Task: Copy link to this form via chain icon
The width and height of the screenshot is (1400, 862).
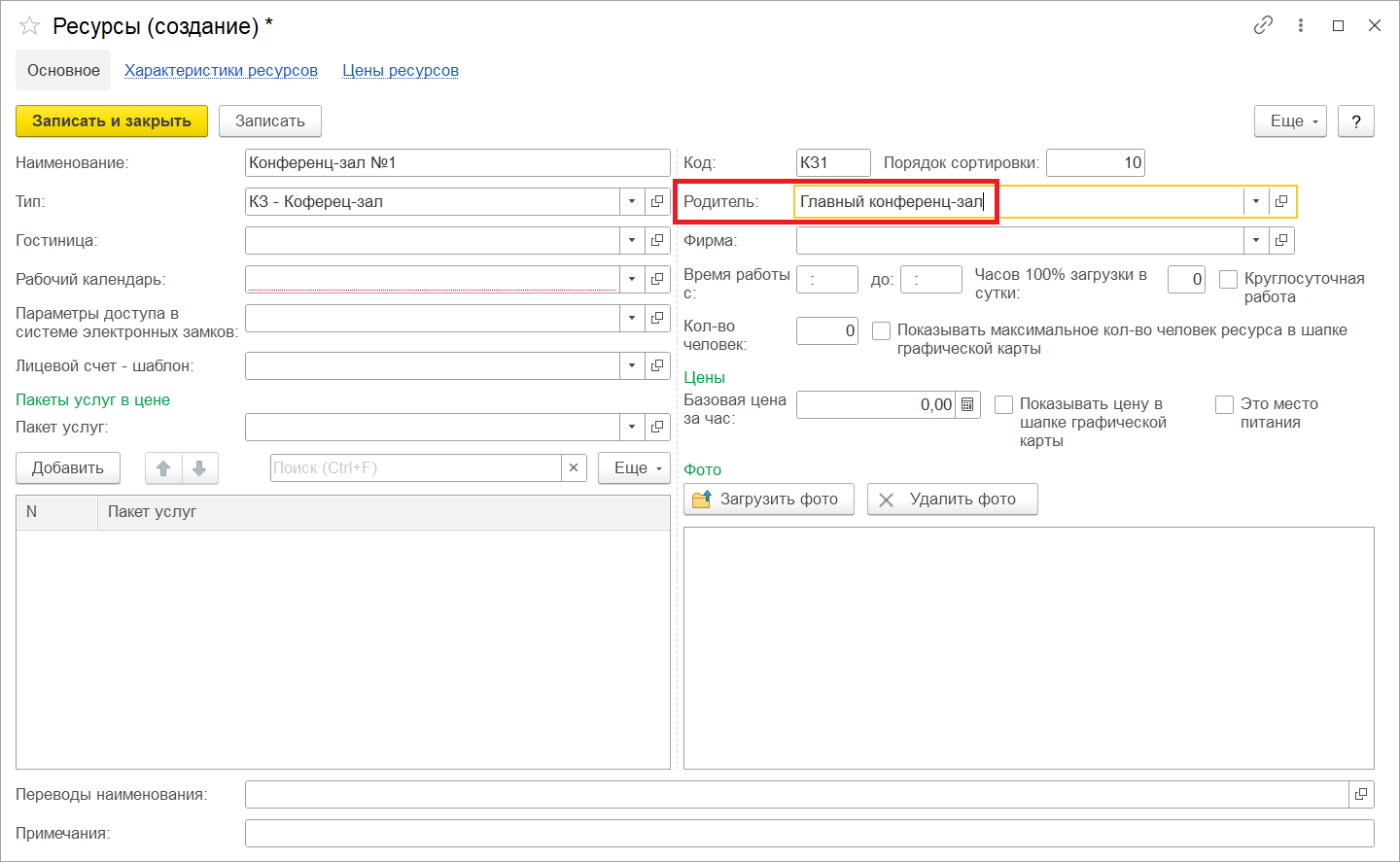Action: (x=1263, y=25)
